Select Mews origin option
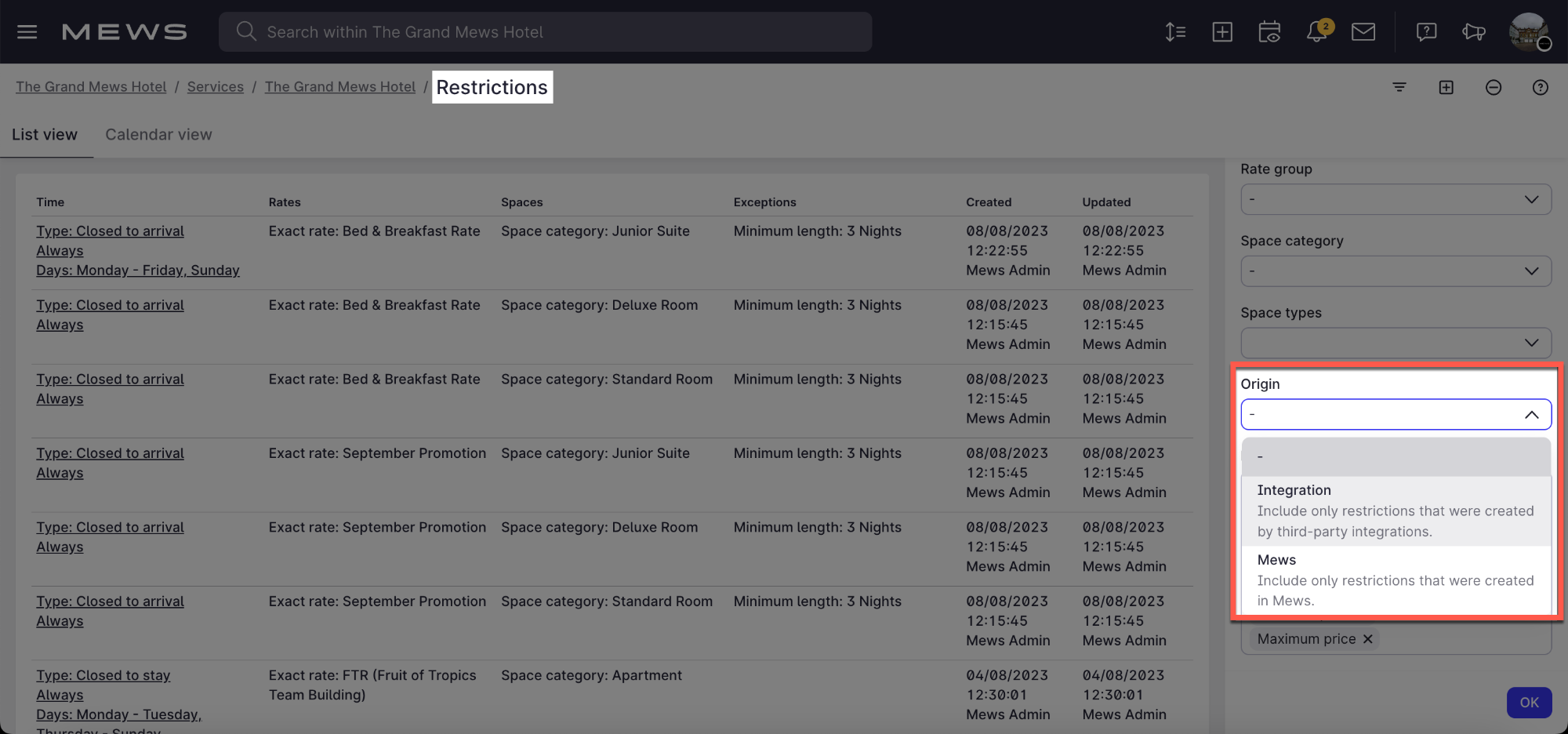 point(1396,580)
